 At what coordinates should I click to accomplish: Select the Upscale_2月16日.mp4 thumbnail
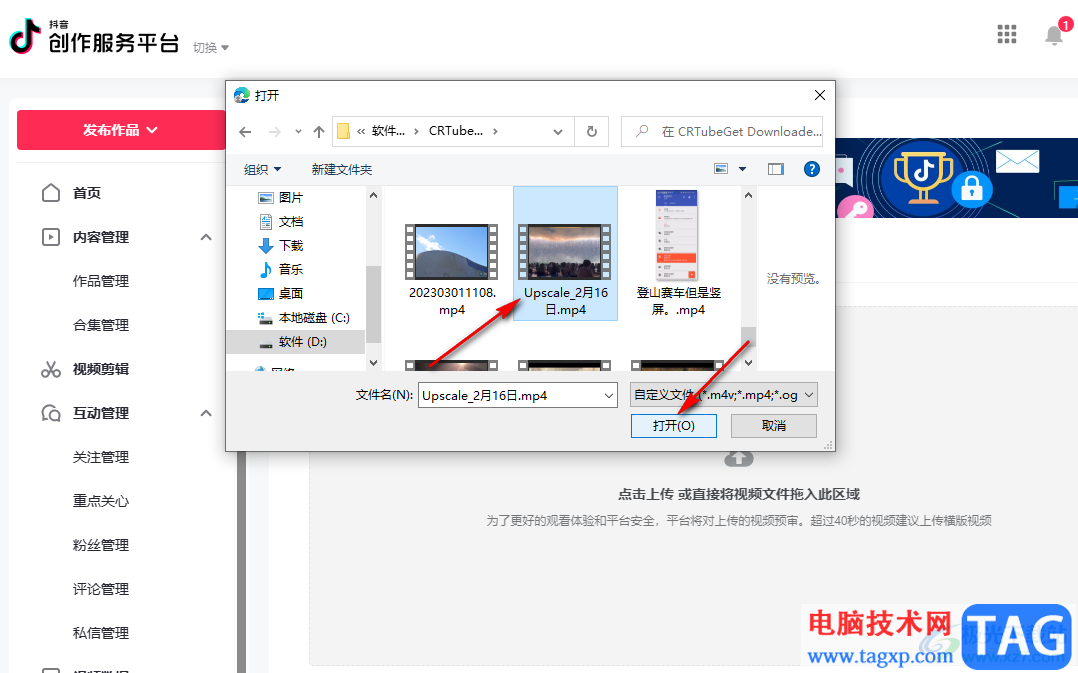pyautogui.click(x=564, y=252)
